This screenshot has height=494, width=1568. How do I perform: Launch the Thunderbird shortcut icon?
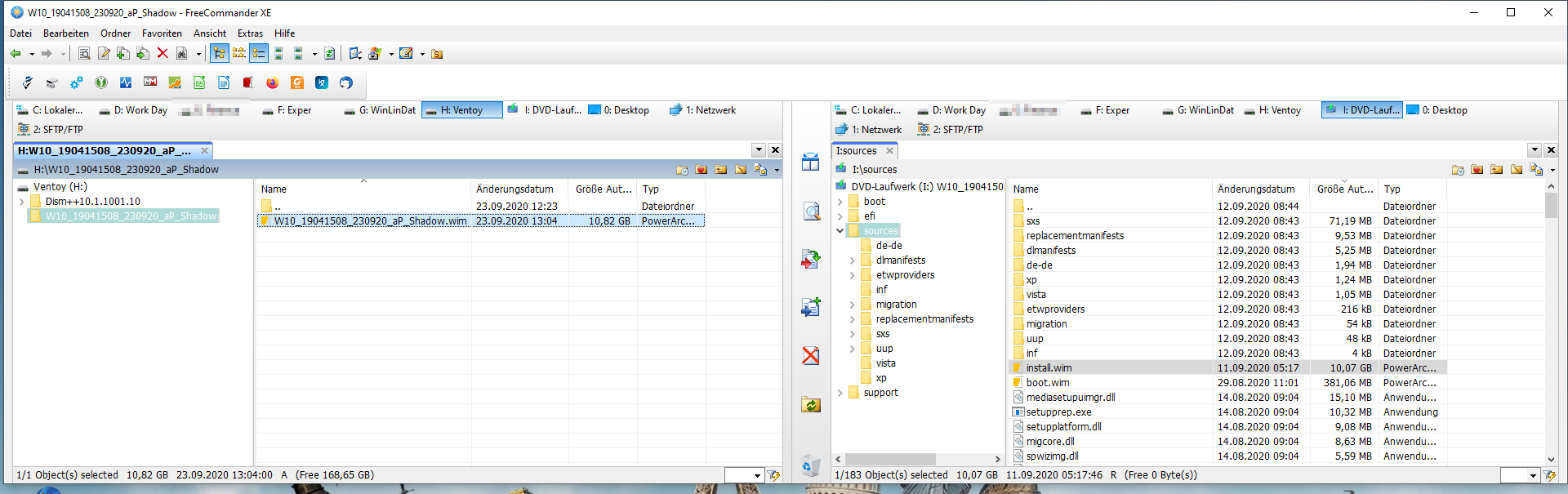(x=346, y=82)
